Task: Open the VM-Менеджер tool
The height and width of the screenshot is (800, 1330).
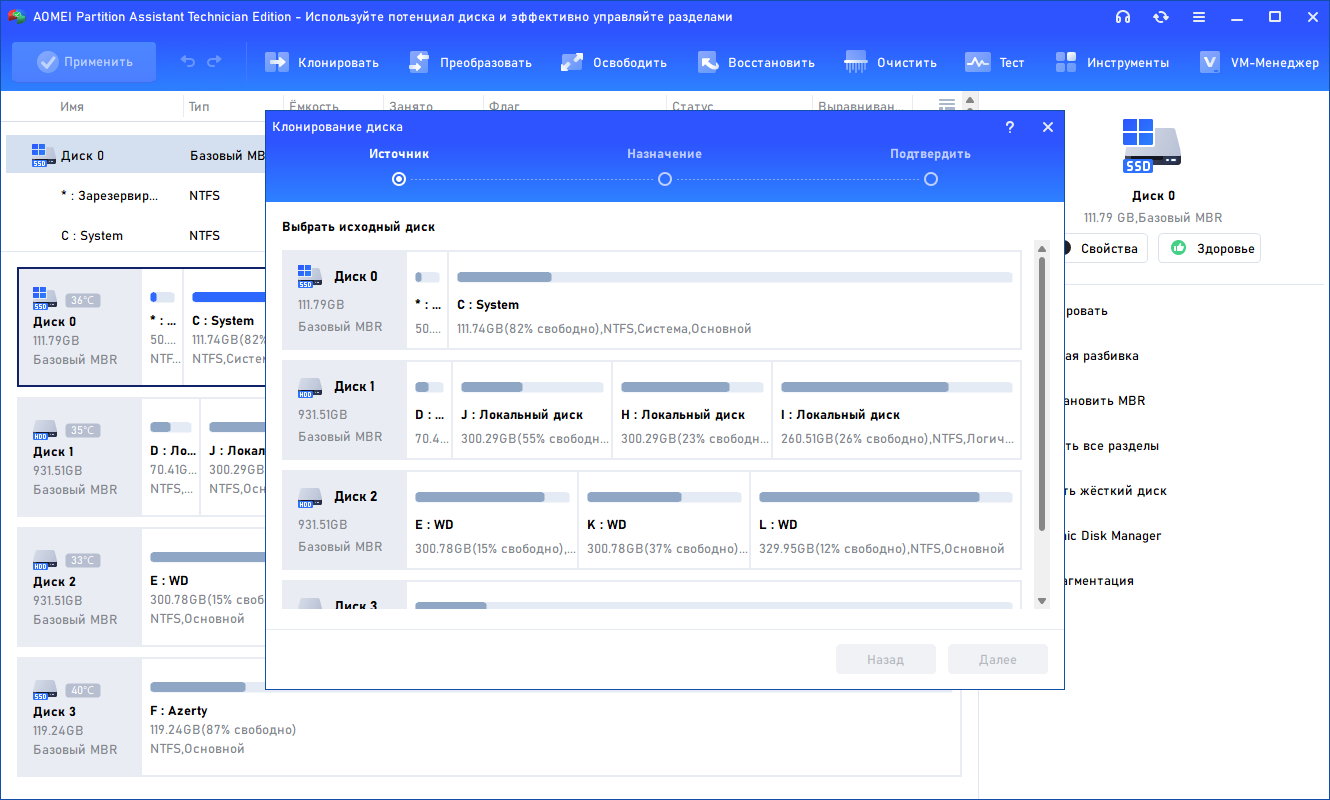Action: pyautogui.click(x=1259, y=62)
